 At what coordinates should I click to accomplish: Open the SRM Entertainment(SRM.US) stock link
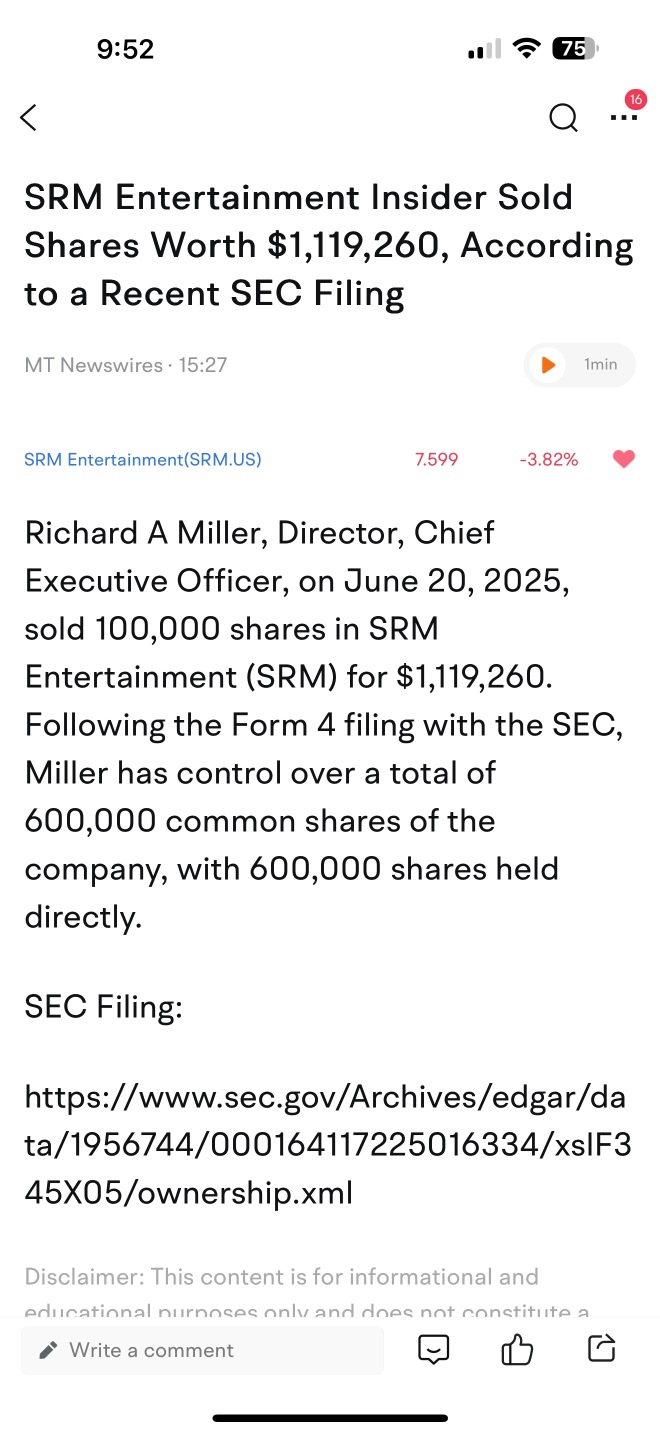(143, 460)
